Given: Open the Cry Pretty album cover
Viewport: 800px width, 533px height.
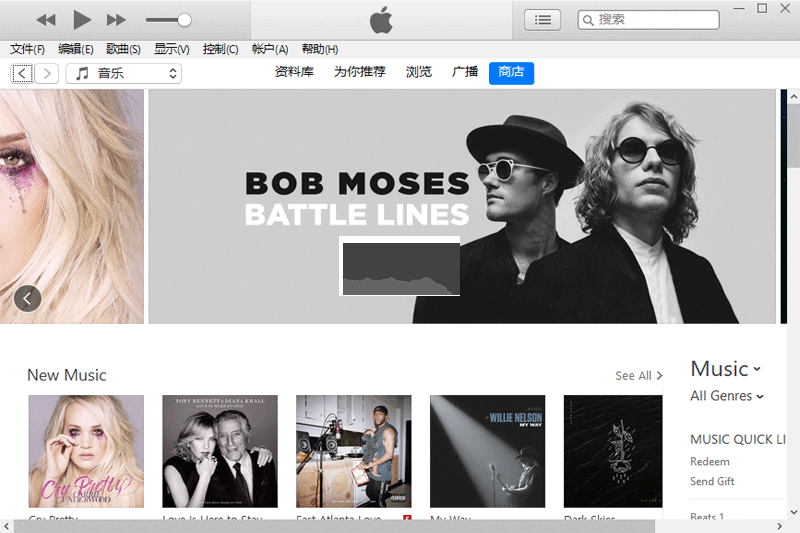Looking at the screenshot, I should click(x=86, y=451).
